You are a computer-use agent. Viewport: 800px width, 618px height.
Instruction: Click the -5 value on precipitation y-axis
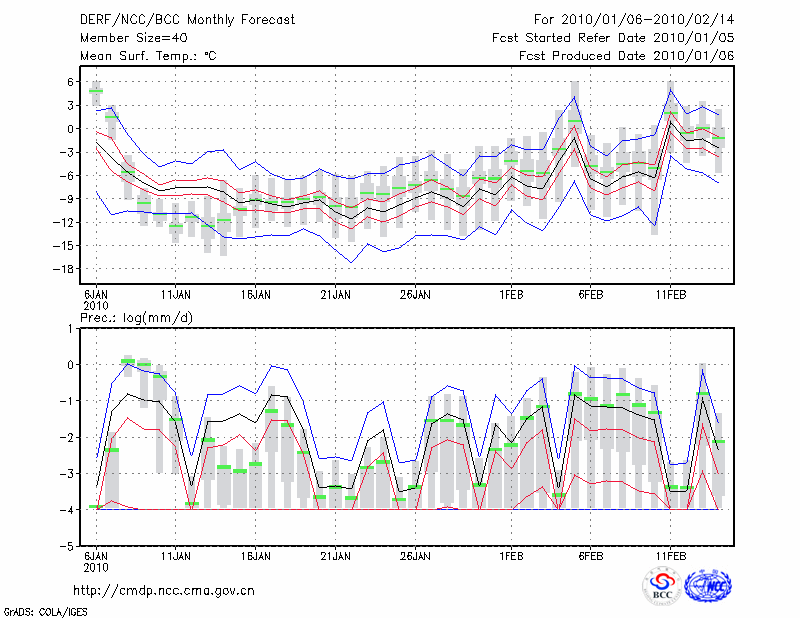coord(68,547)
